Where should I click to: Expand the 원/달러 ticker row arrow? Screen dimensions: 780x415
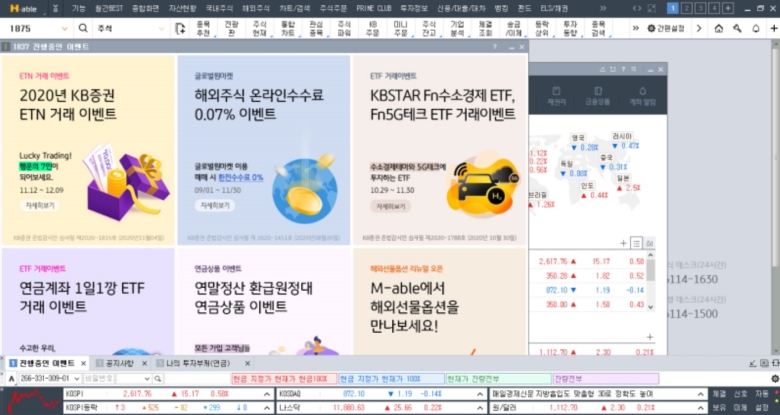point(701,408)
